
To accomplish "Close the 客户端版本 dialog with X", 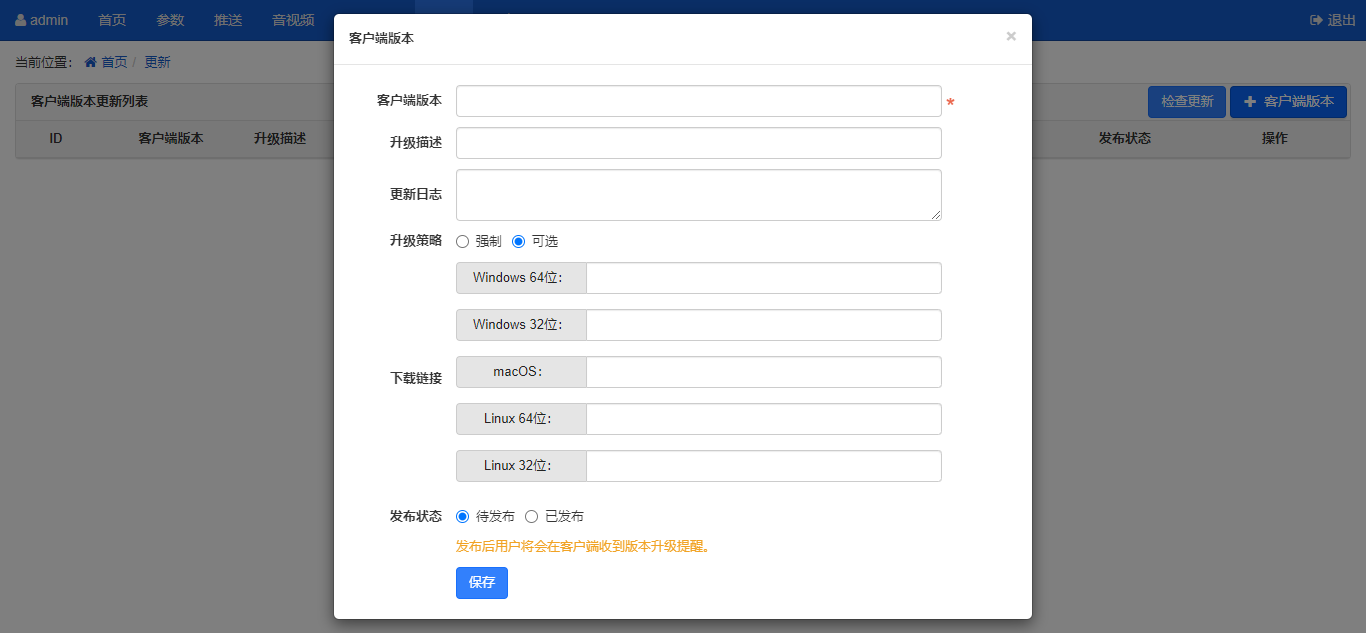I will click(x=1010, y=37).
